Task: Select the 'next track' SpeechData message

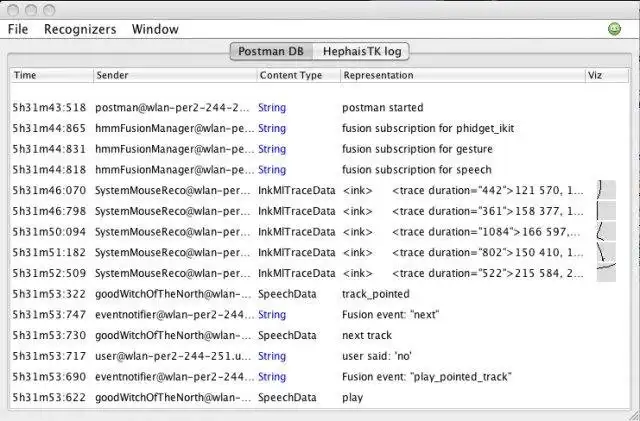Action: pos(320,335)
